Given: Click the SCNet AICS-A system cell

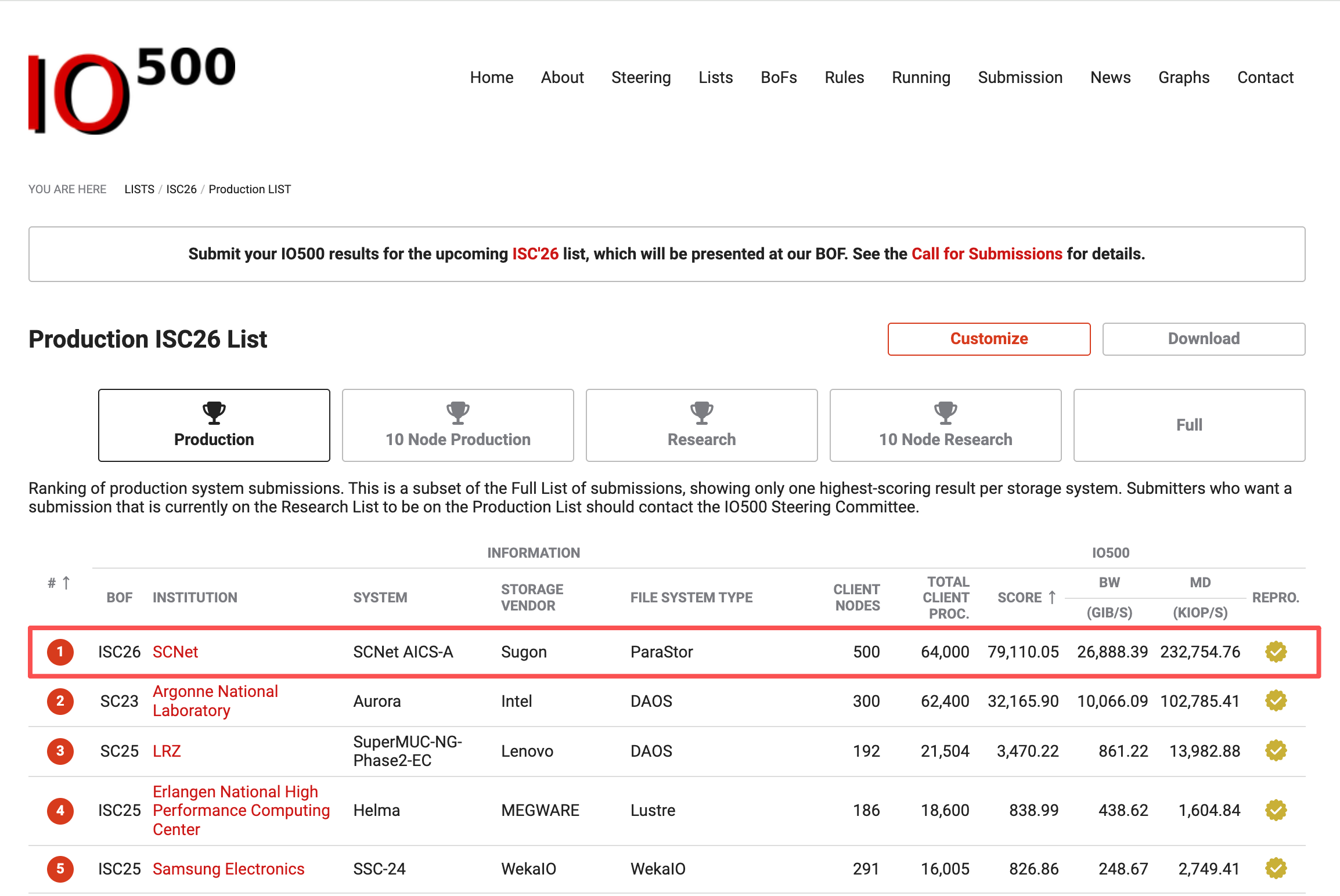Looking at the screenshot, I should (403, 652).
